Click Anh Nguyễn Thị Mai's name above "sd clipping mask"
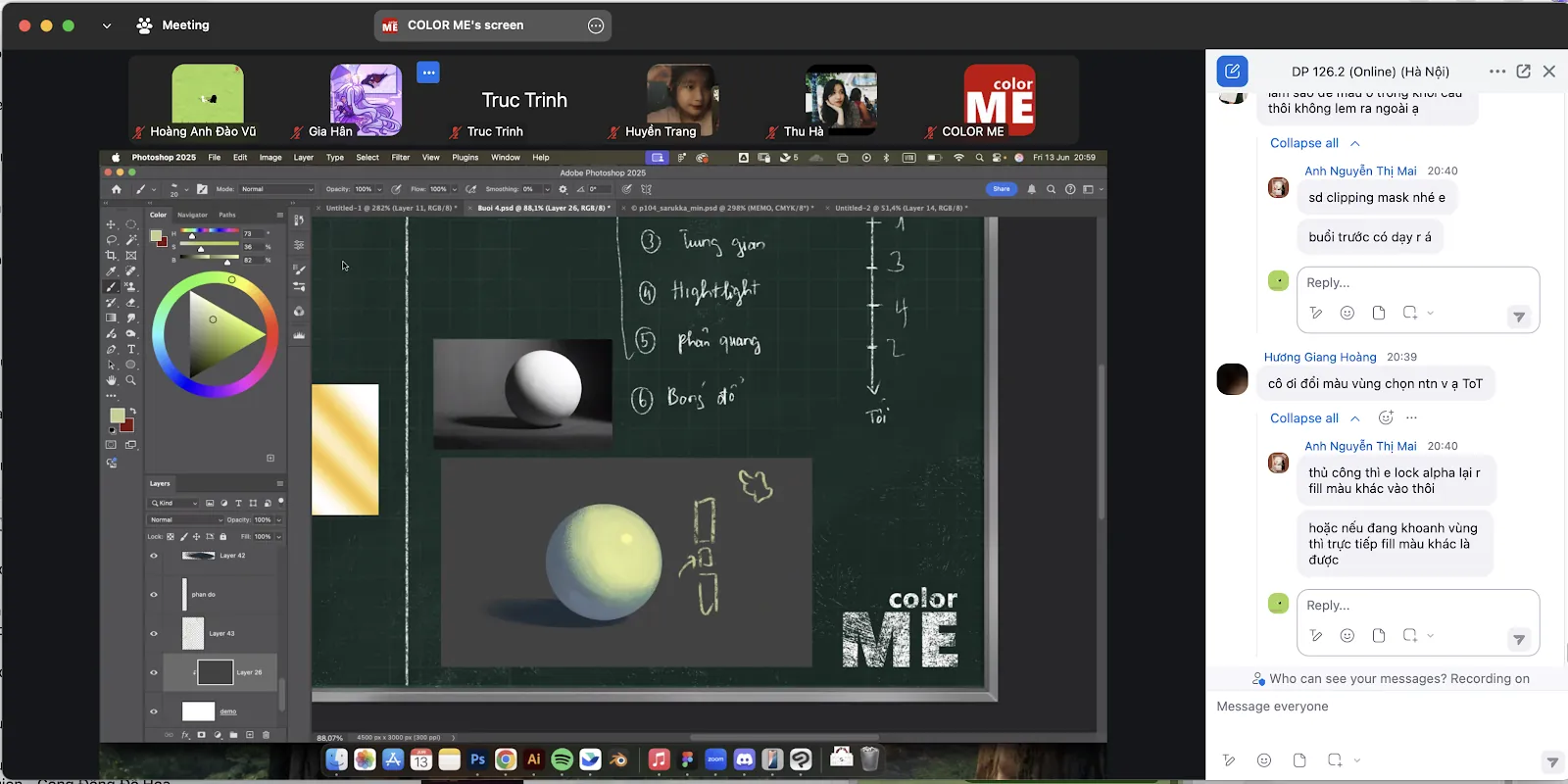Image resolution: width=1568 pixels, height=784 pixels. 1360,171
